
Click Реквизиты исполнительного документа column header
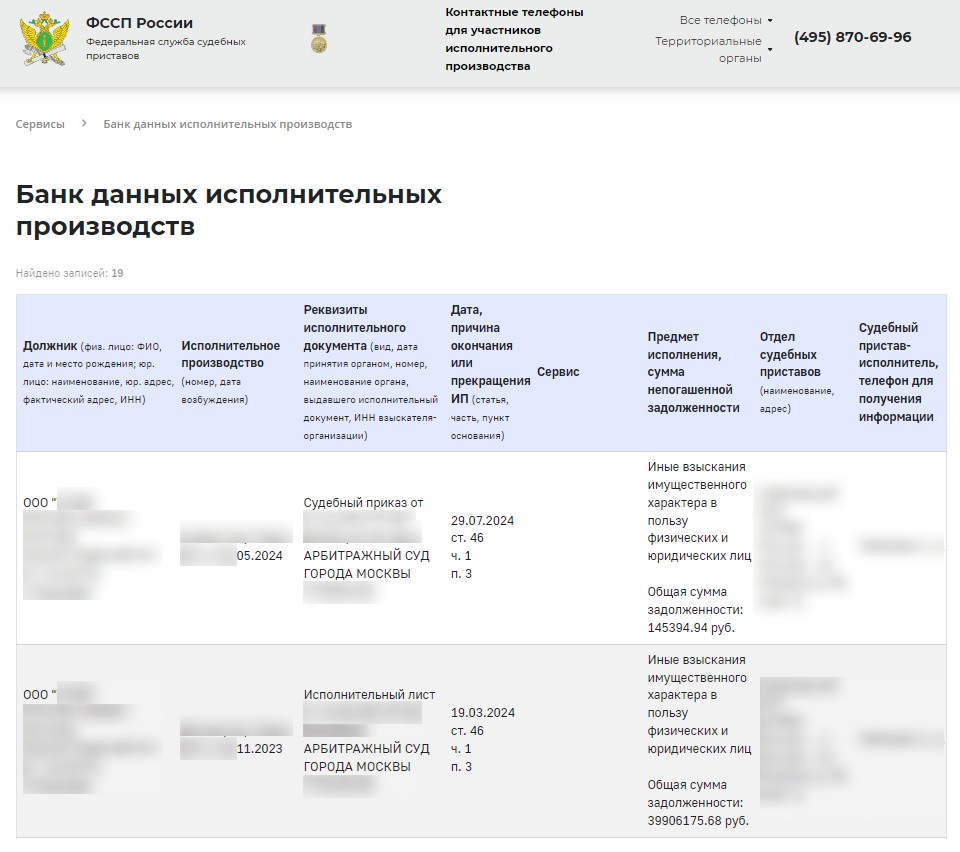(370, 372)
